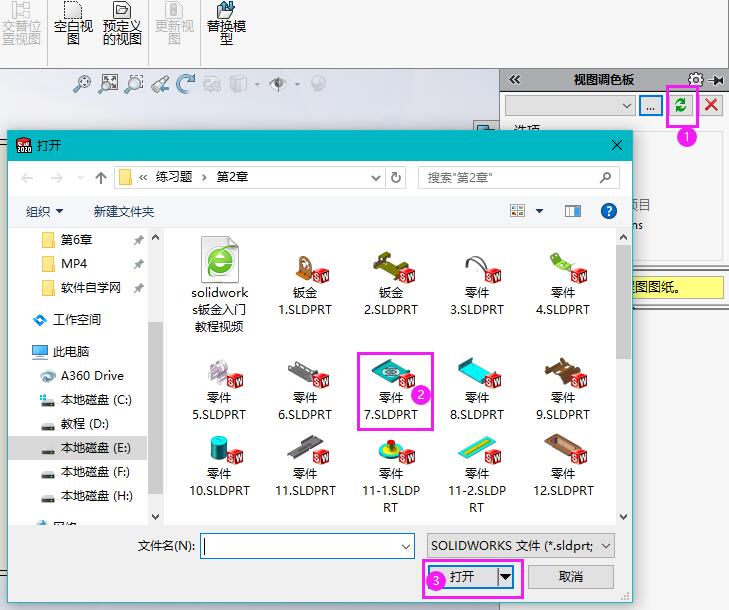Click the red X clear button in View Palette
This screenshot has width=729, height=610.
(x=711, y=105)
